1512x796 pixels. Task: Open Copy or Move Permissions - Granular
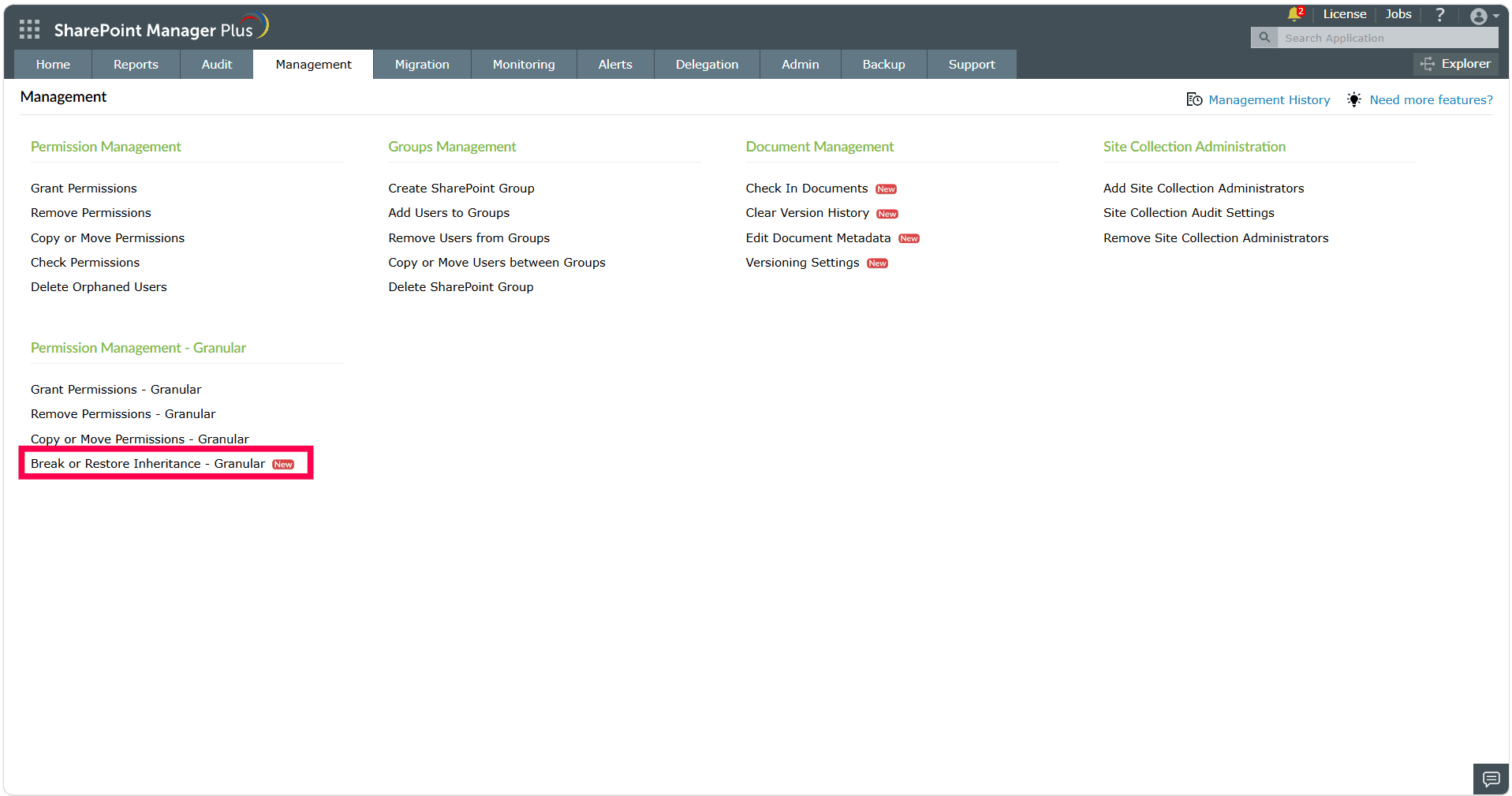[140, 439]
